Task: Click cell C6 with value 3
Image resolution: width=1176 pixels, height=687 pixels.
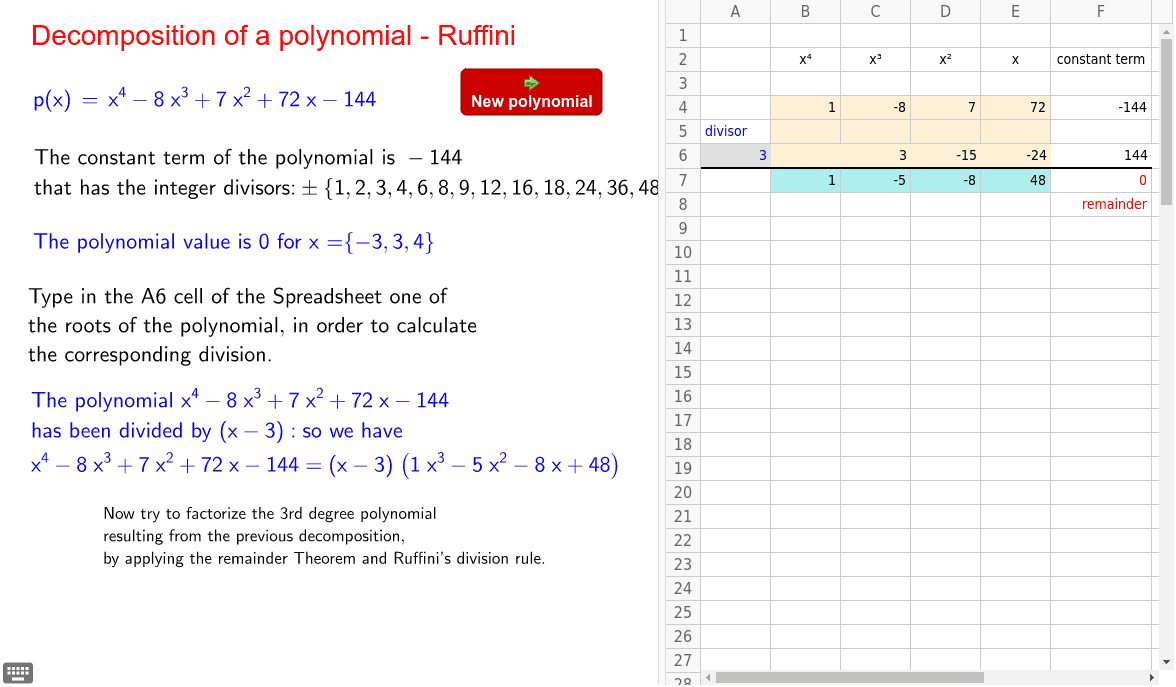Action: [875, 155]
